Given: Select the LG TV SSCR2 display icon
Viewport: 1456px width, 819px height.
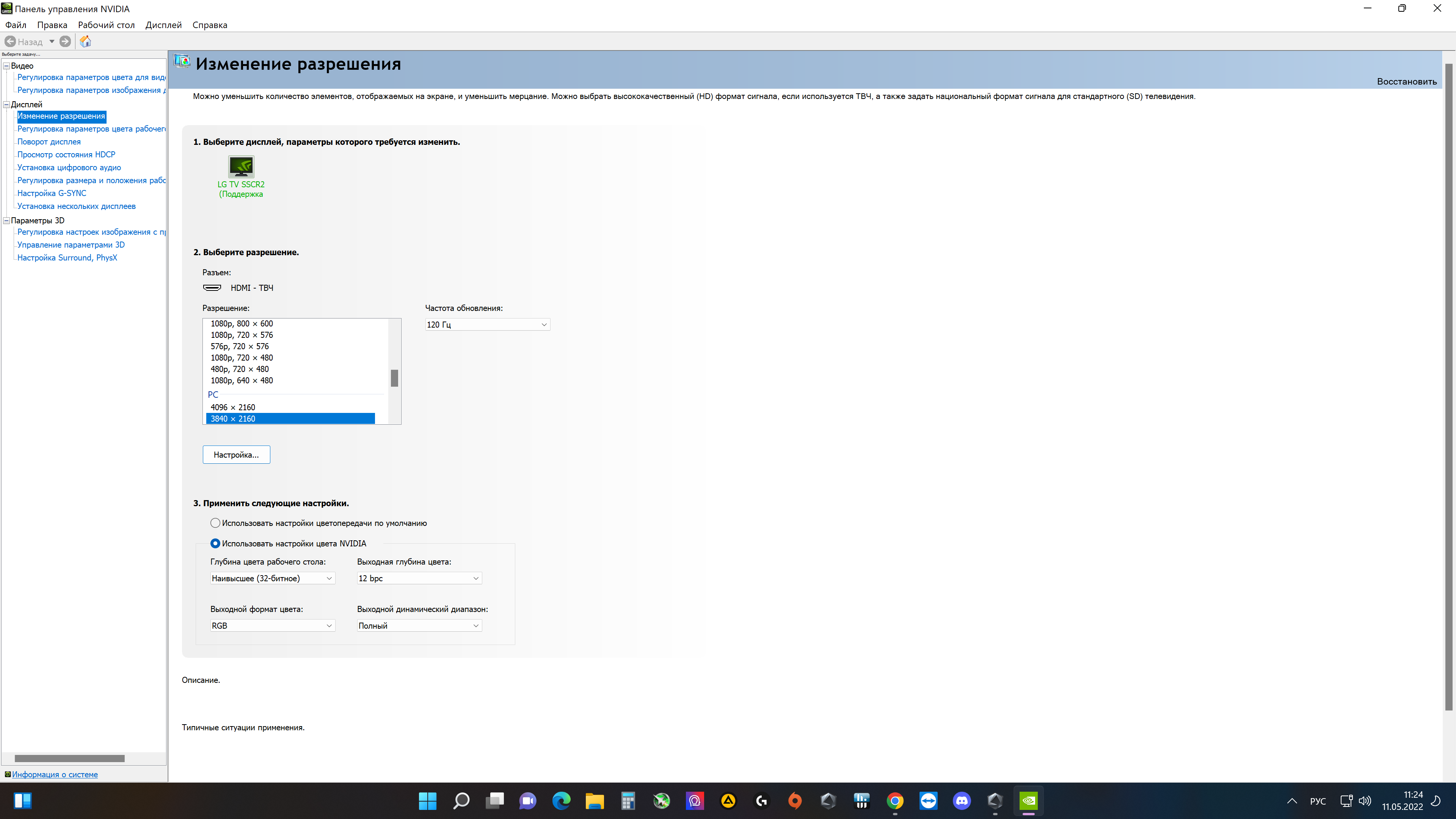Looking at the screenshot, I should 241,167.
